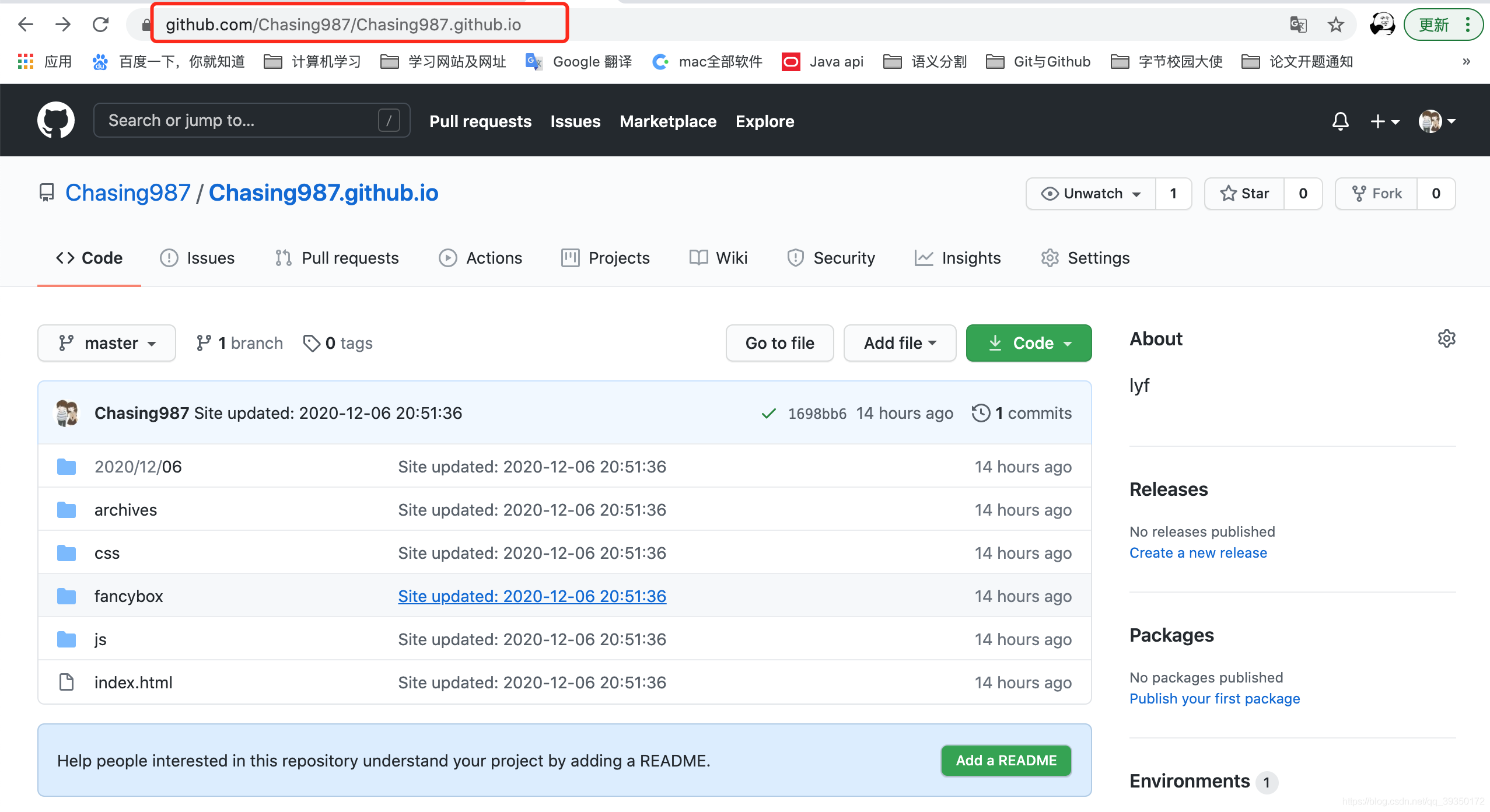This screenshot has width=1490, height=812.
Task: Open the Git与Github bookmarks folder
Action: [1038, 61]
